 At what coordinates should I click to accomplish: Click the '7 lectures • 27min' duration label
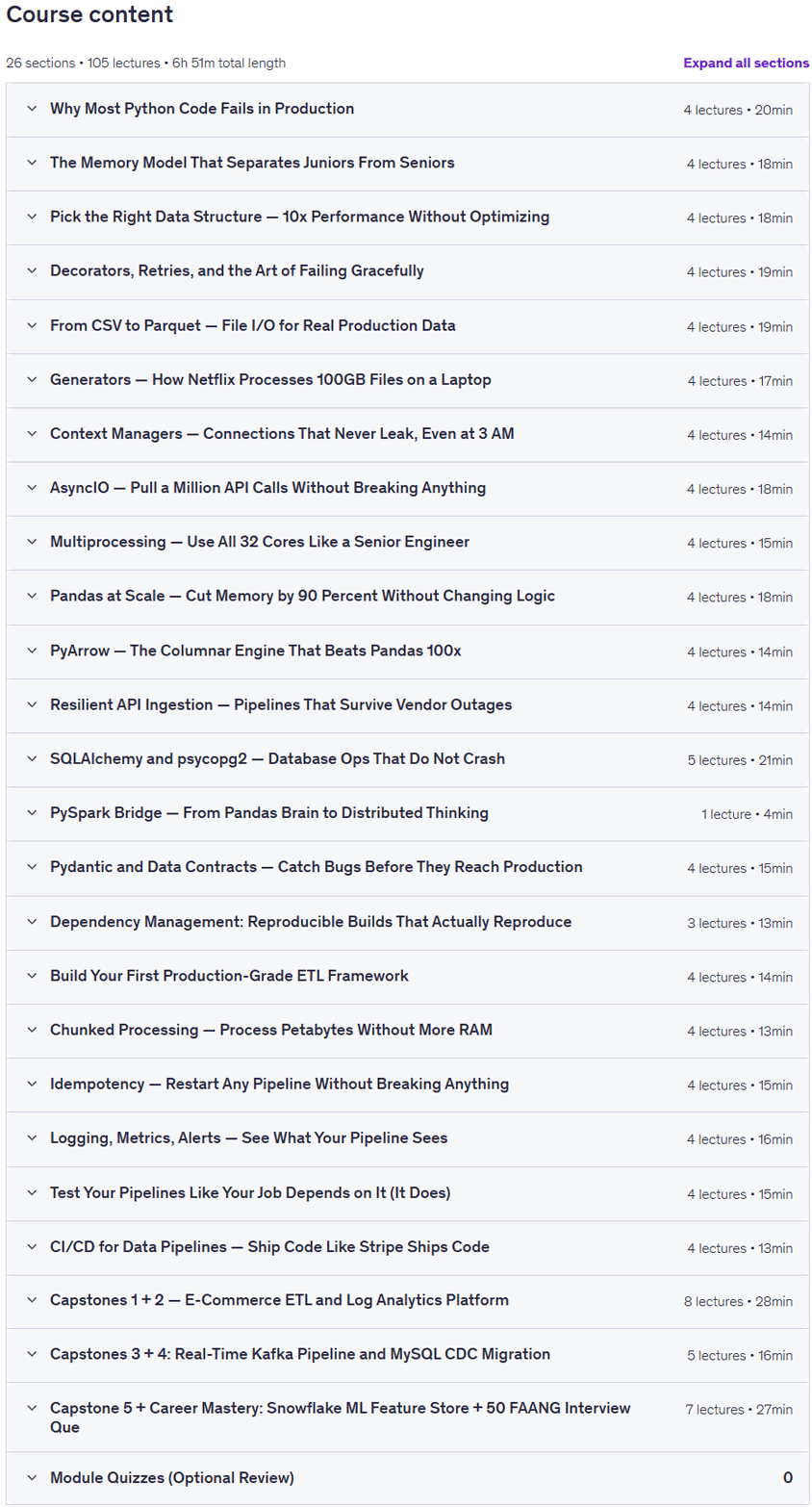(x=739, y=1410)
